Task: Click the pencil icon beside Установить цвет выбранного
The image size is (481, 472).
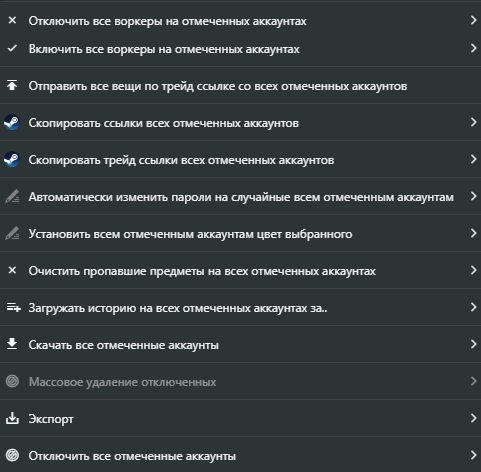Action: coord(12,233)
